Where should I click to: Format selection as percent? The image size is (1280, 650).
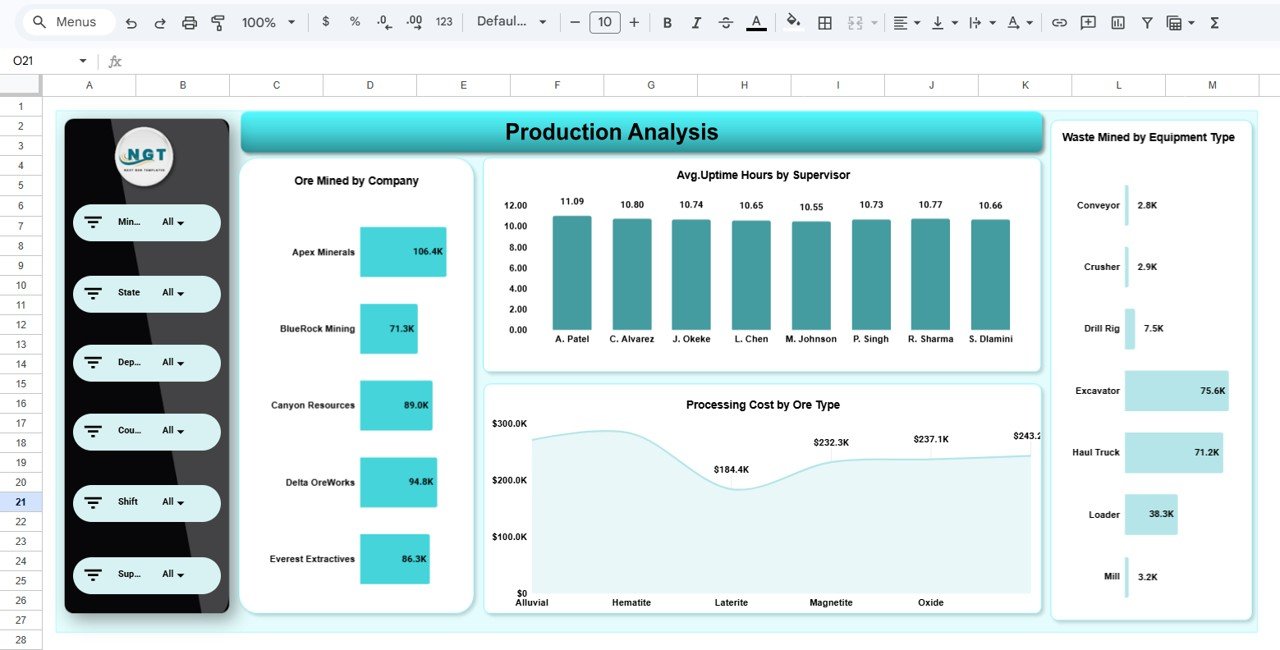coord(354,22)
